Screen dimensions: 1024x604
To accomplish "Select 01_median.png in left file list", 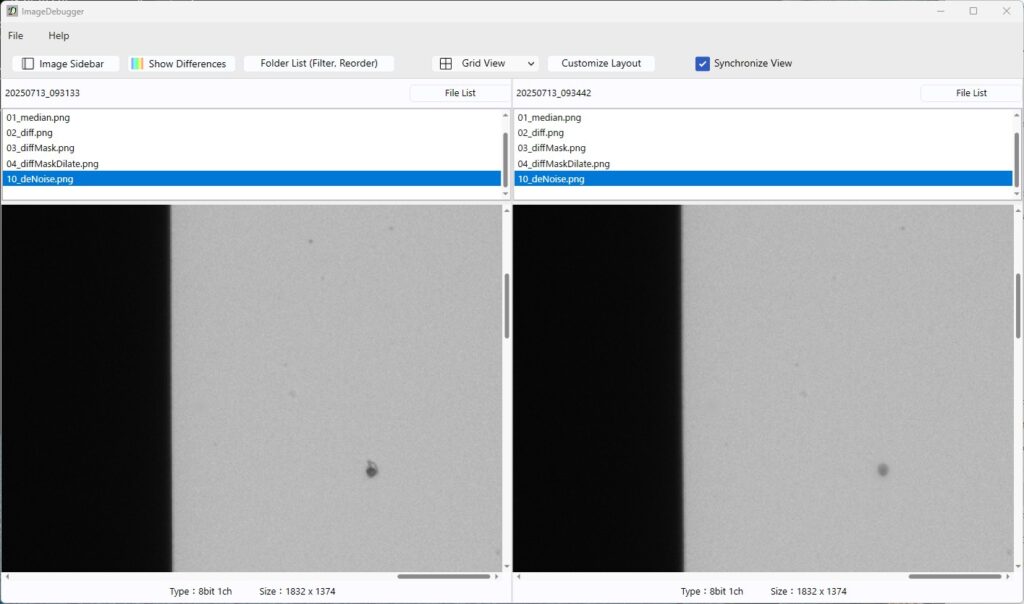I will (x=38, y=118).
